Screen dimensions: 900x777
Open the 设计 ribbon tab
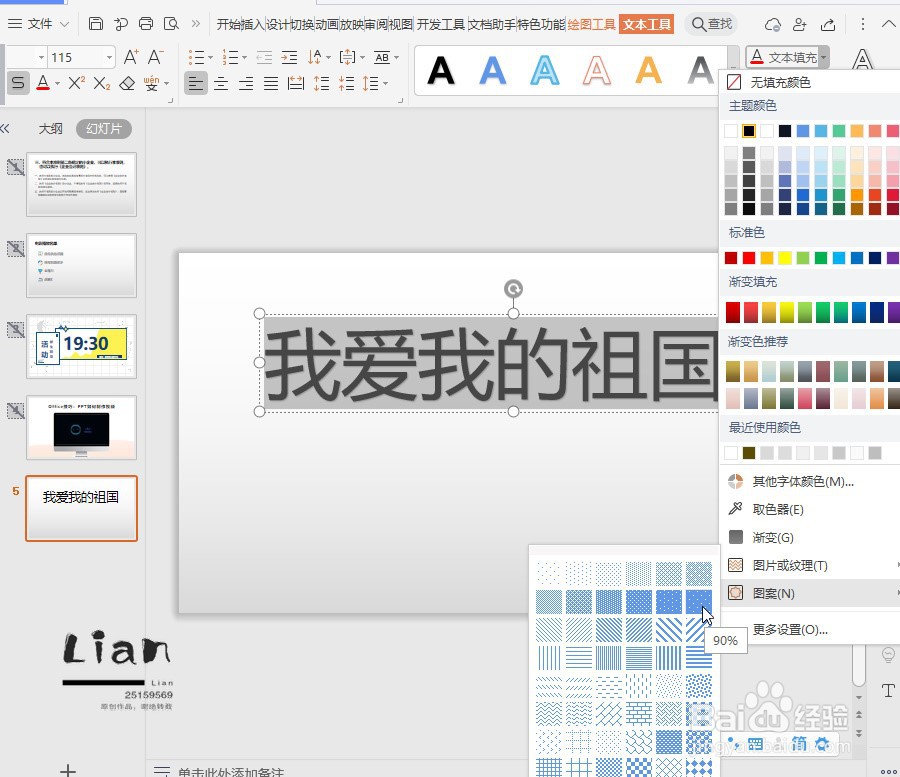(x=277, y=24)
